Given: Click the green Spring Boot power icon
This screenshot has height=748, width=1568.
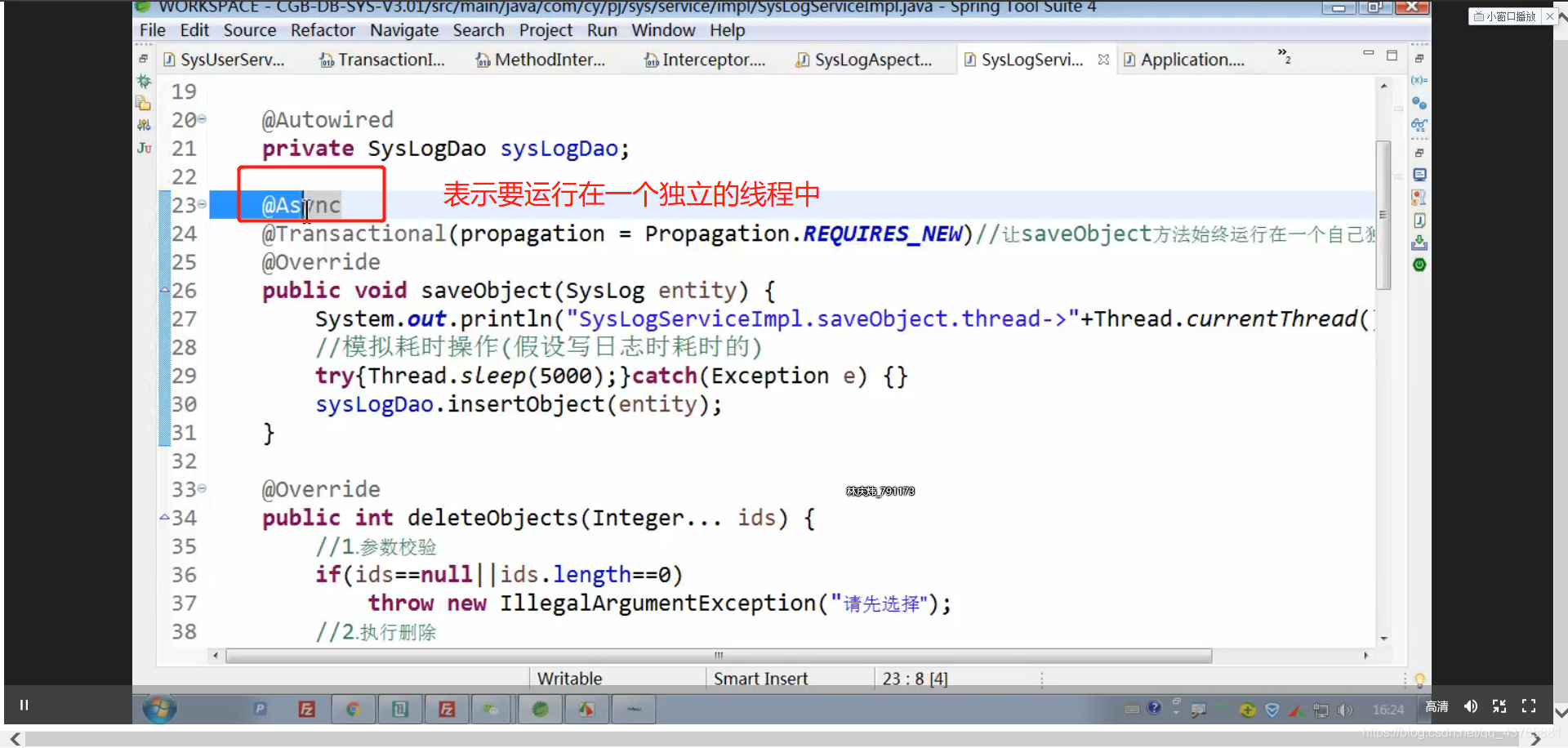Looking at the screenshot, I should (1419, 265).
